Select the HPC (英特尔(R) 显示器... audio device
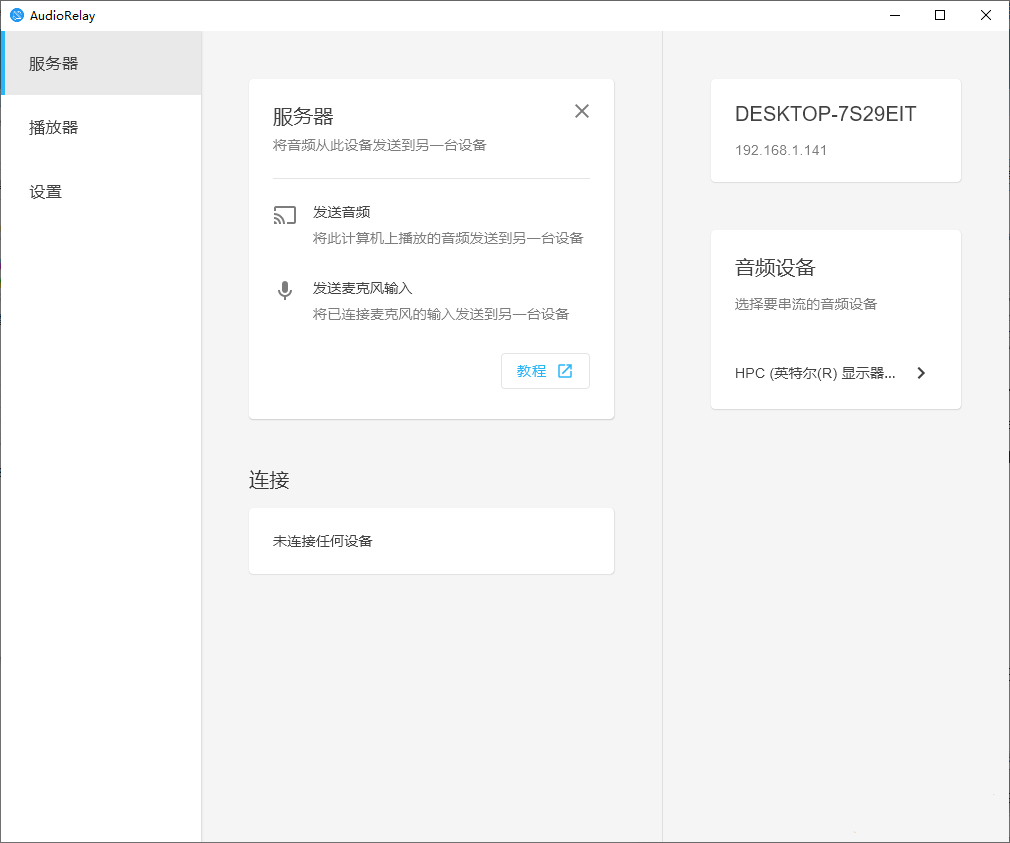 pos(835,373)
